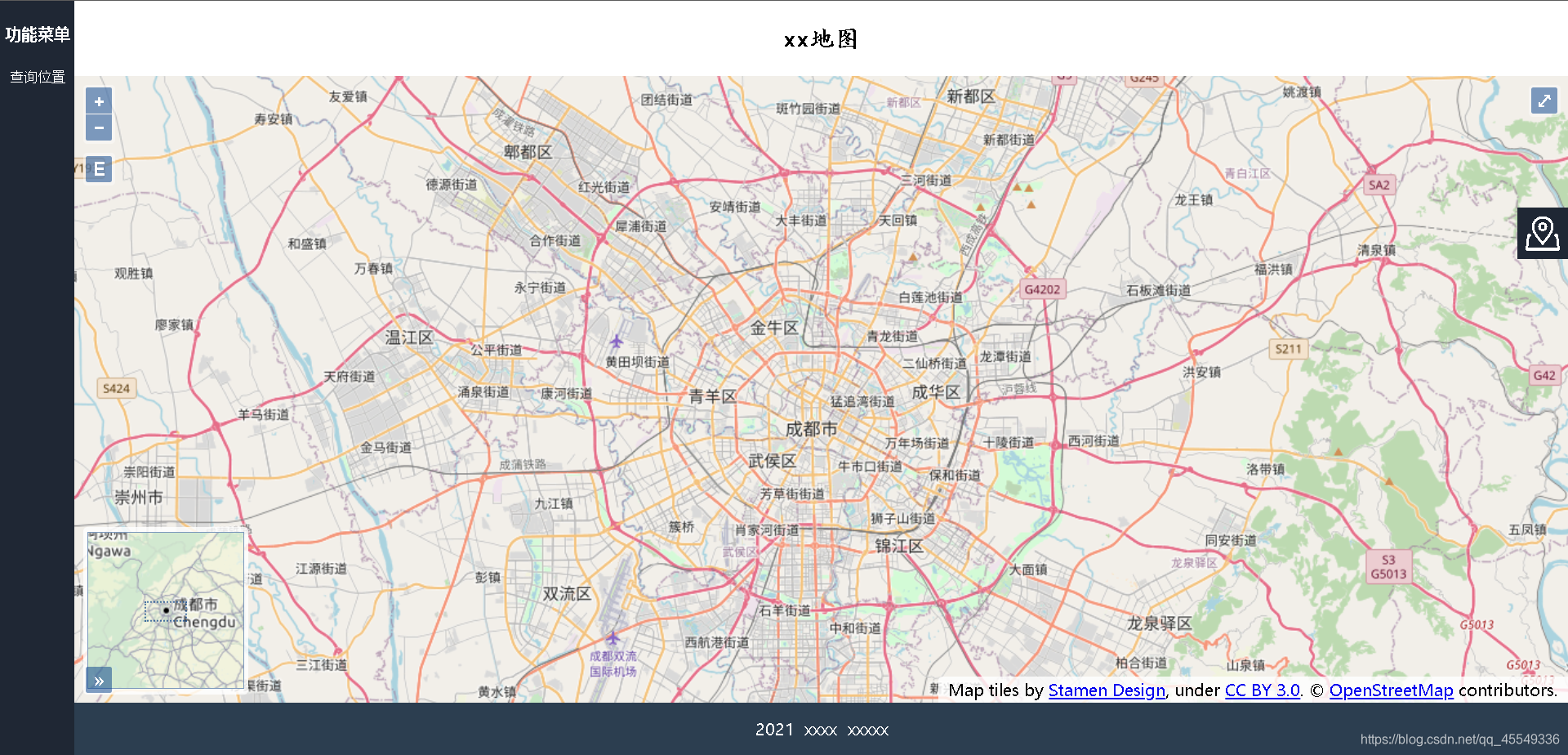This screenshot has width=1568, height=755.
Task: Click the 成都市 label at map center
Action: coord(812,427)
